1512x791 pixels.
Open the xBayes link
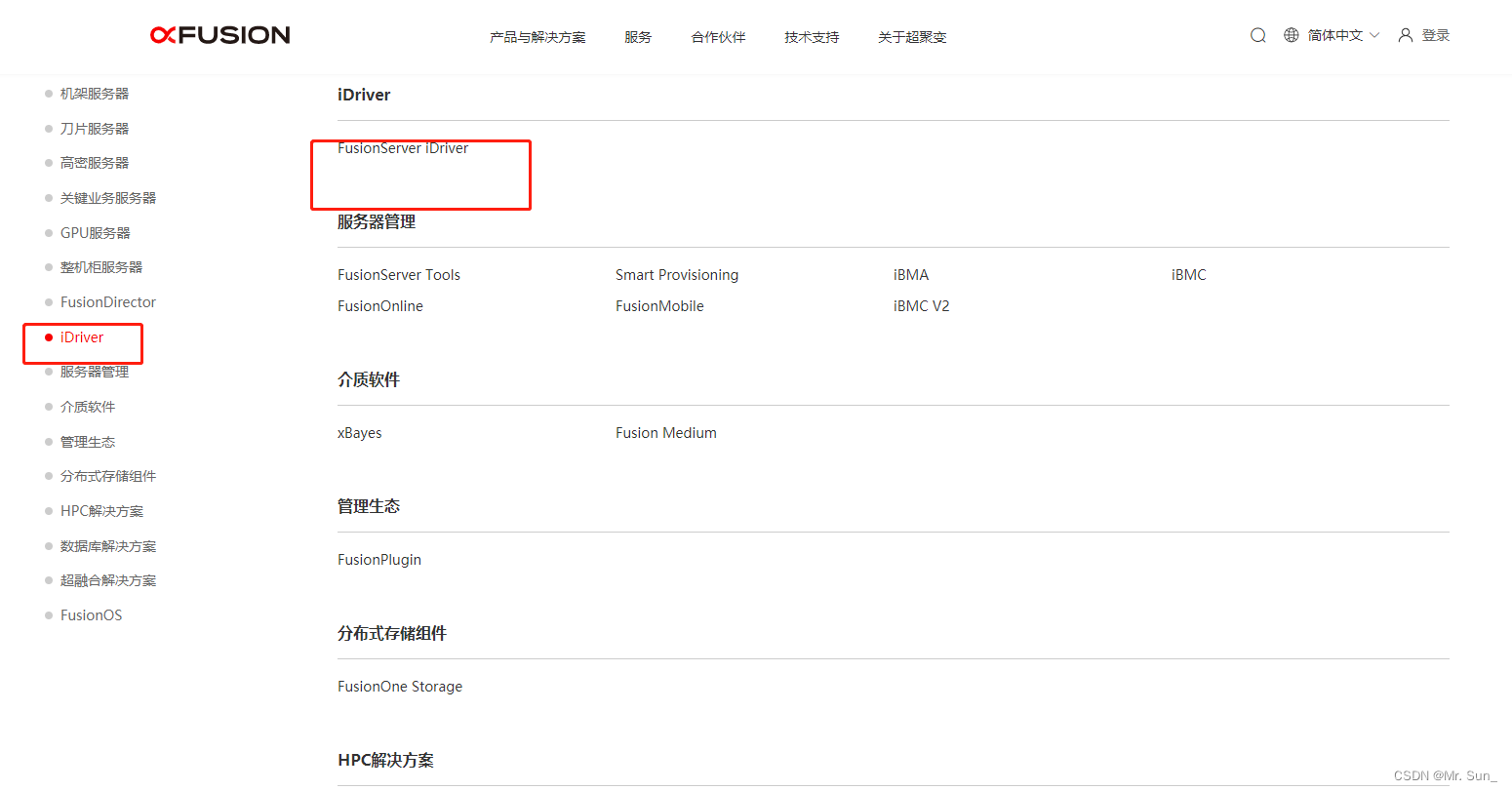tap(360, 433)
